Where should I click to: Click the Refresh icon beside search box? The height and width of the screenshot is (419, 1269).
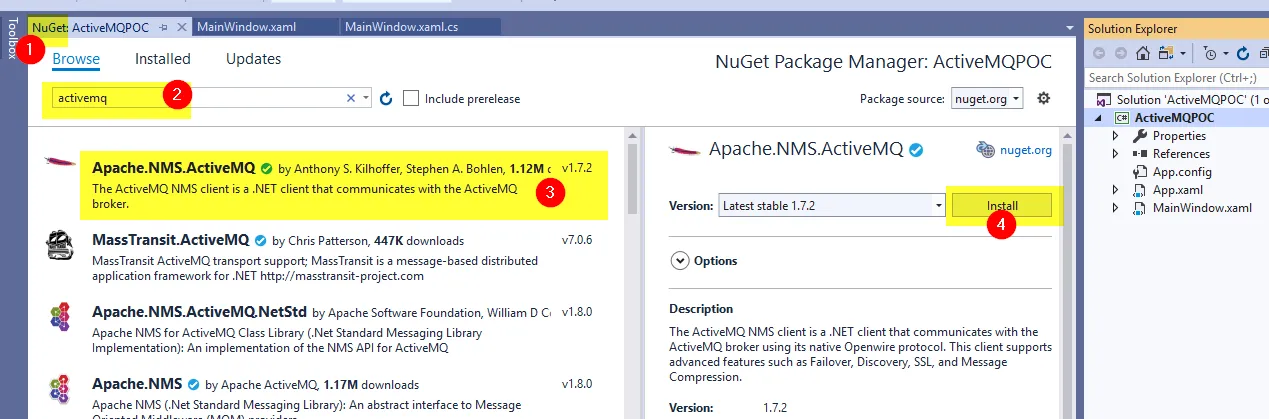pyautogui.click(x=386, y=98)
